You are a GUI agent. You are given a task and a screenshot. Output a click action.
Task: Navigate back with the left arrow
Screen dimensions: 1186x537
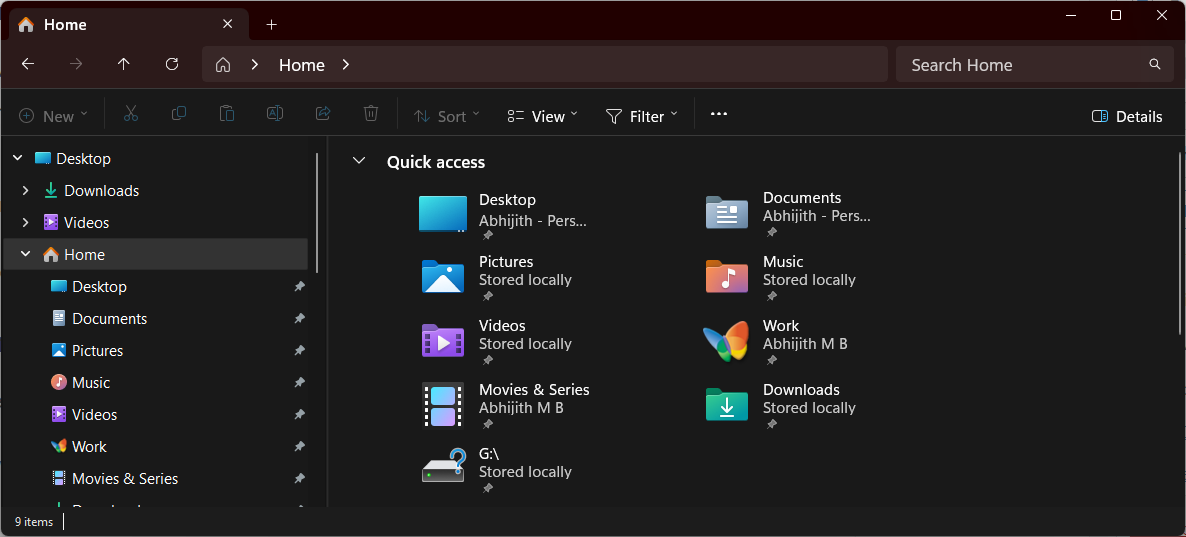[x=28, y=64]
